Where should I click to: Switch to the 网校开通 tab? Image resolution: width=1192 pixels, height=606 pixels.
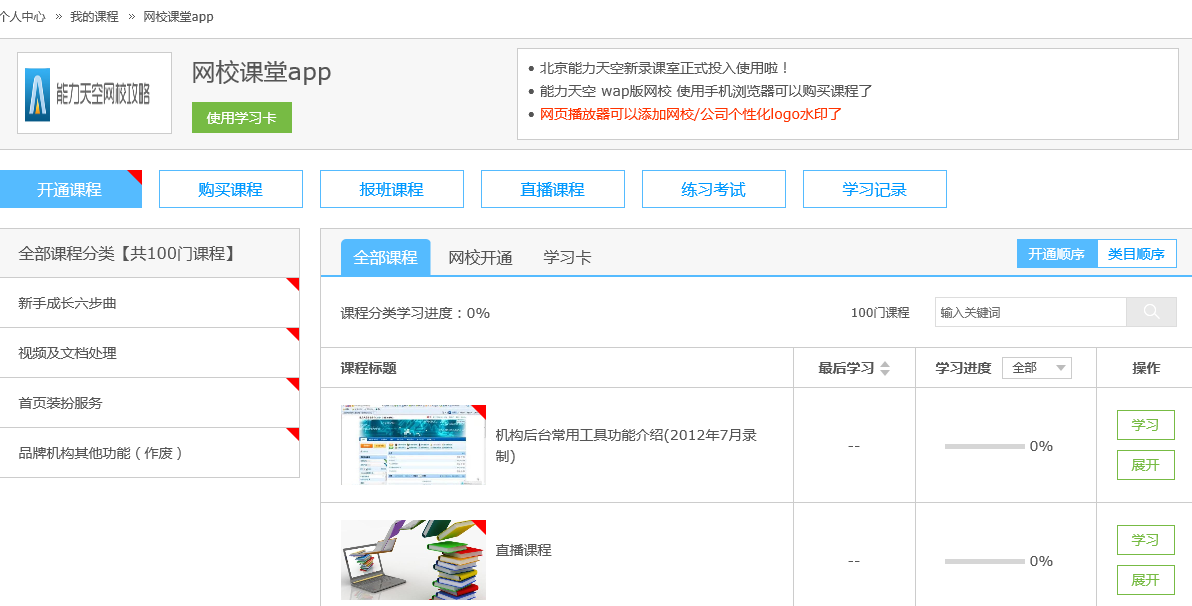[480, 258]
